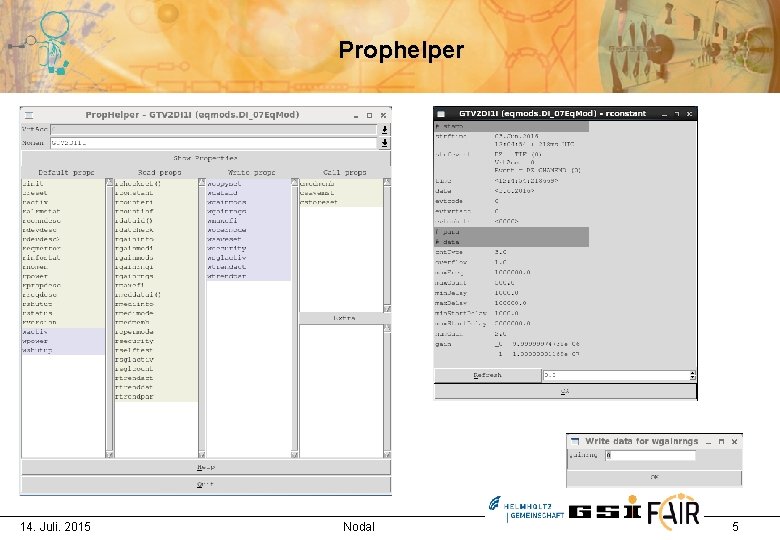This screenshot has height=540, width=780.
Task: Click the download arrow beside the VrtAcc field
Action: click(385, 130)
